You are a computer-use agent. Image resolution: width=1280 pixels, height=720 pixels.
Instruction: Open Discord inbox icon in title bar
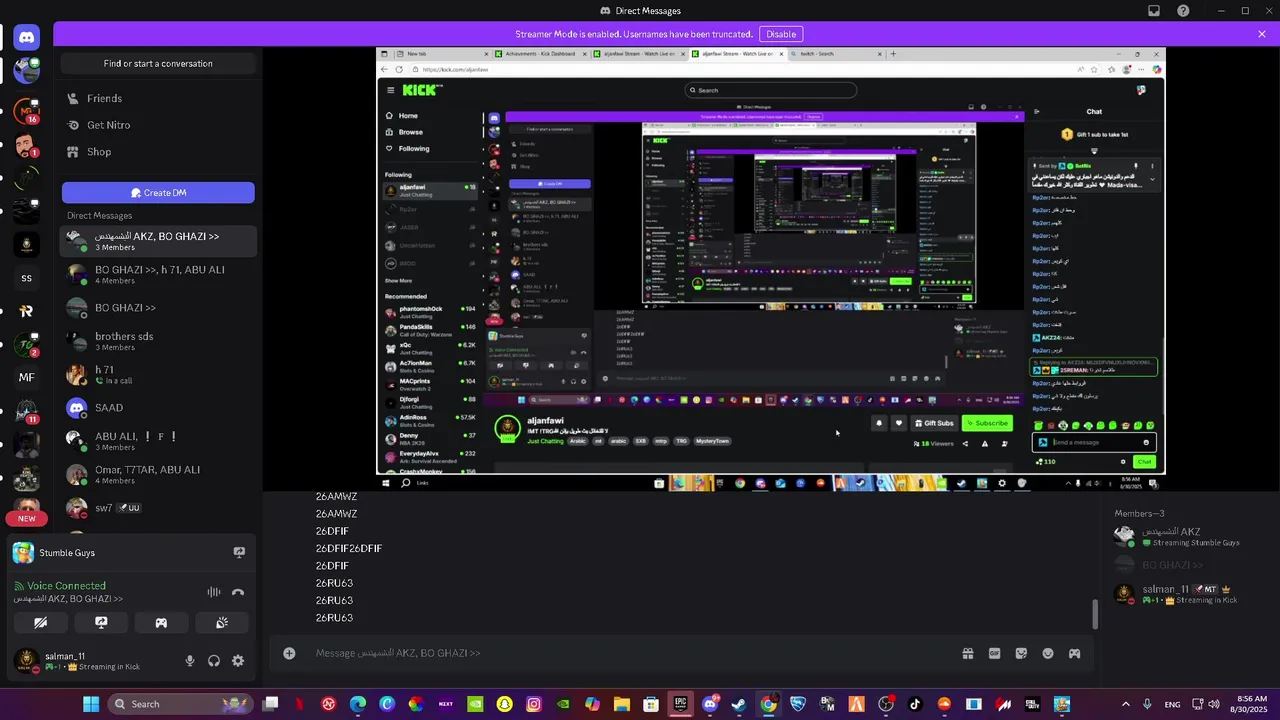click(x=1154, y=11)
